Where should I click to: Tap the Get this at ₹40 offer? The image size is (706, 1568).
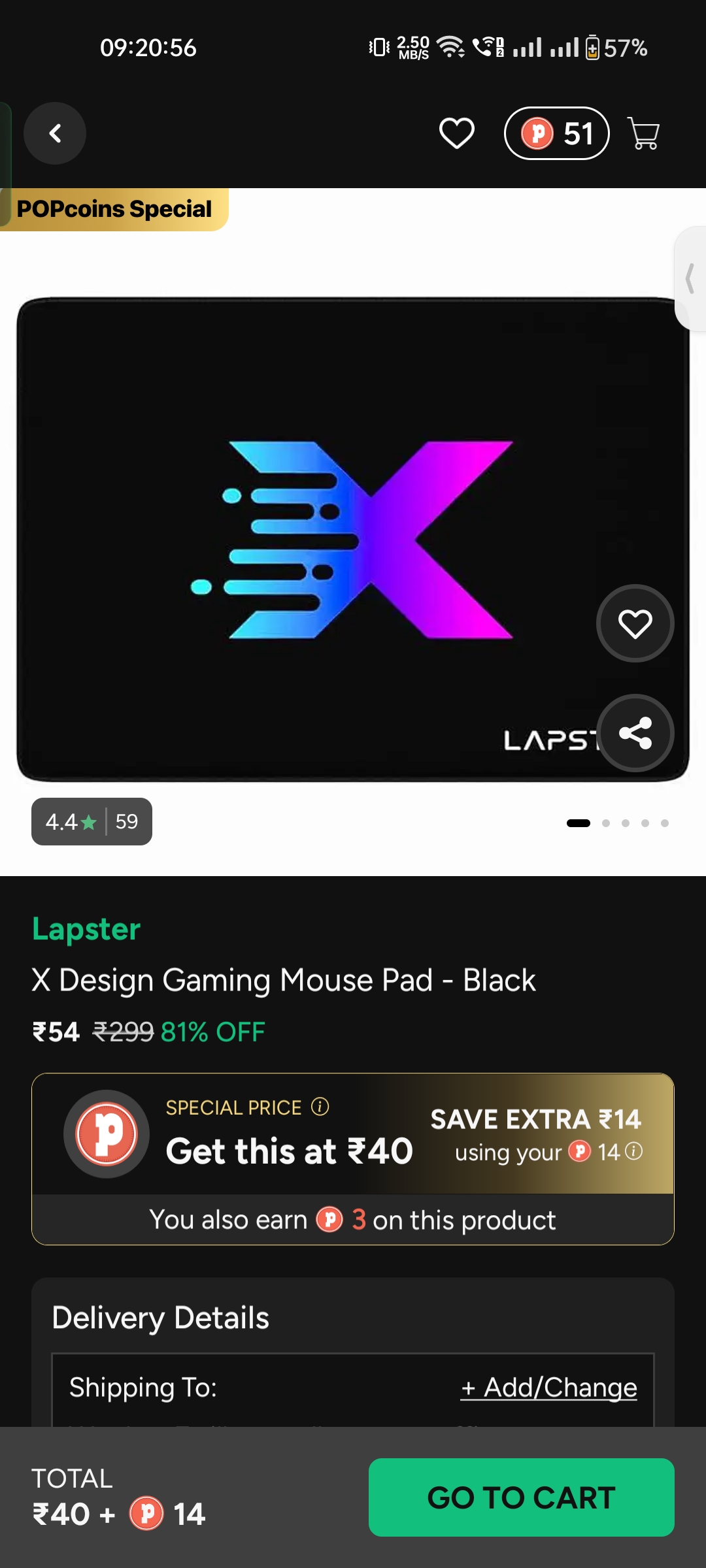(289, 1151)
